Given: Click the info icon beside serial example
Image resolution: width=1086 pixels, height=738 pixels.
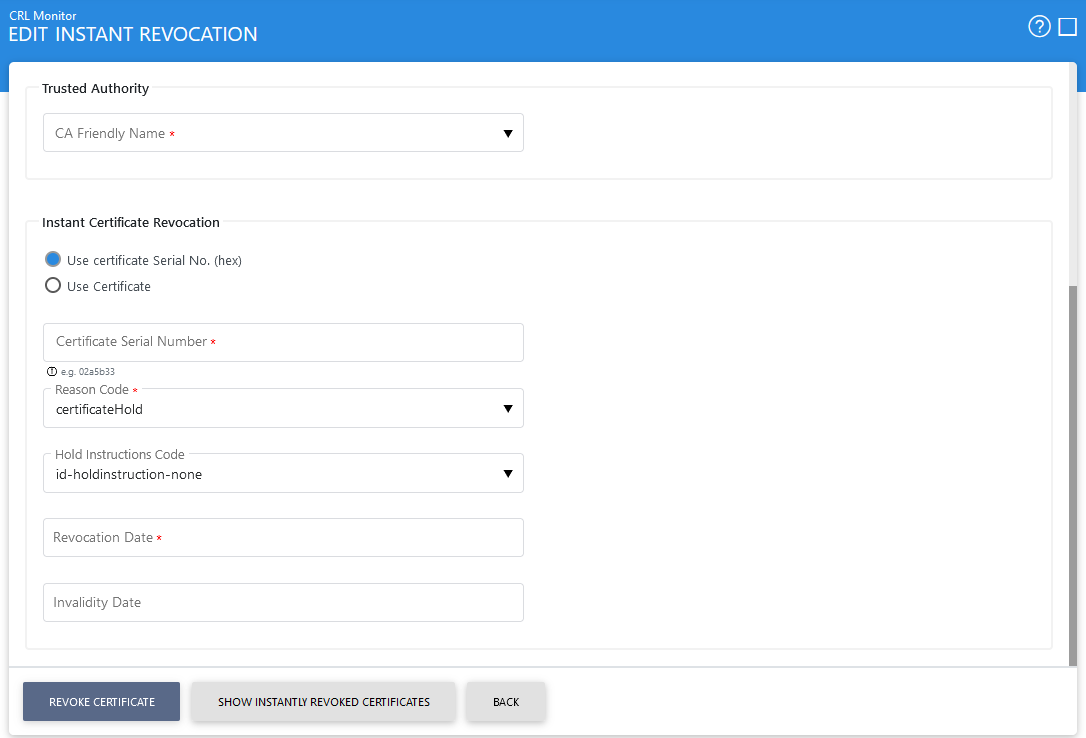Looking at the screenshot, I should coord(52,371).
